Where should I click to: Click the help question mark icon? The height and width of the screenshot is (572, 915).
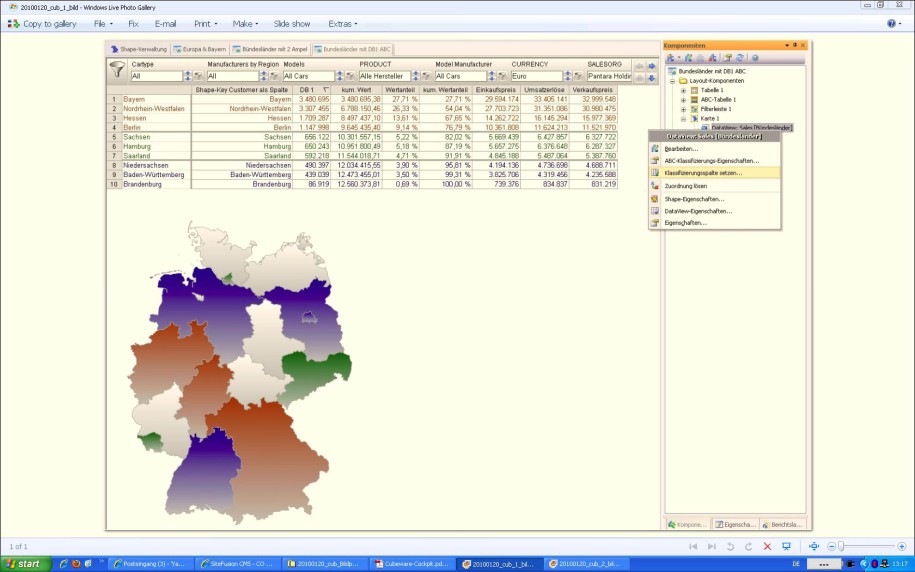point(891,23)
